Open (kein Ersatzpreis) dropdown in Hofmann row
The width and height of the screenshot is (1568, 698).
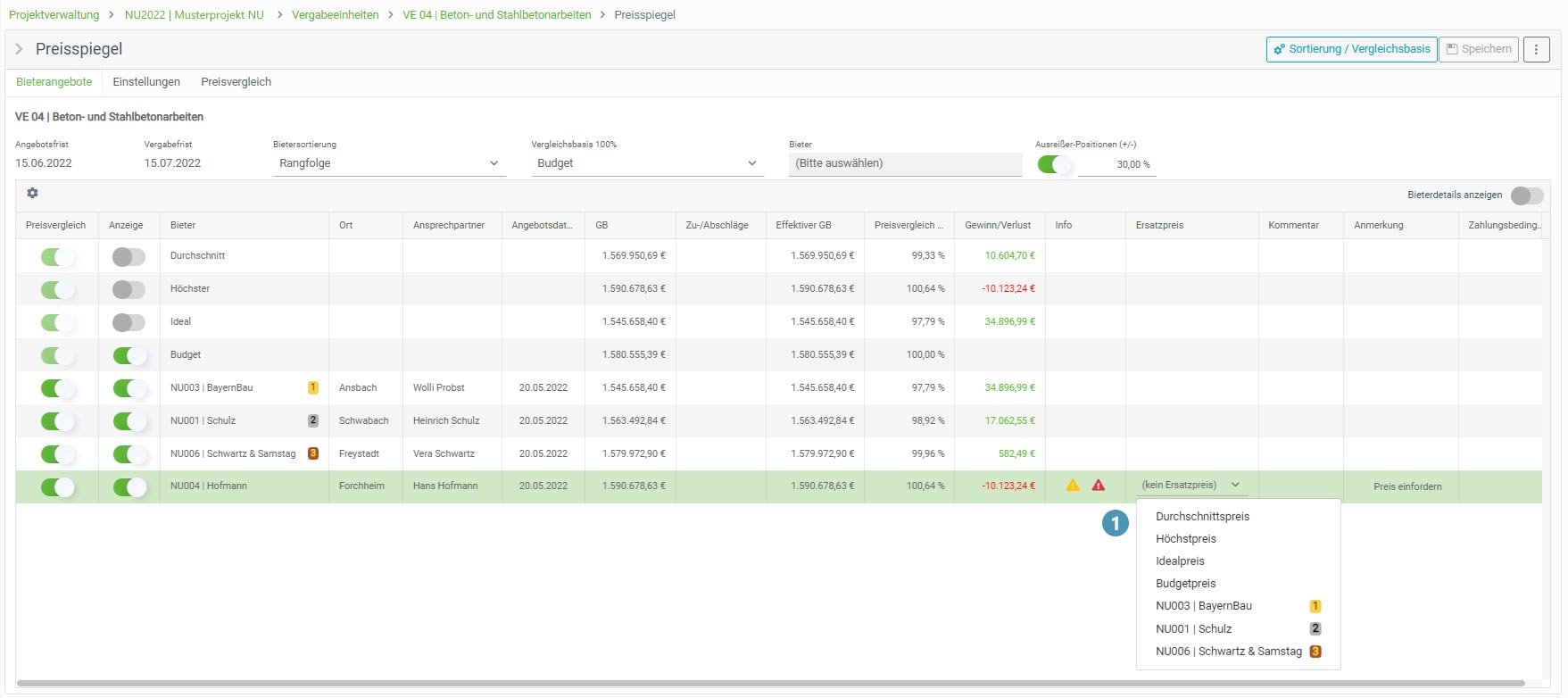(x=1191, y=485)
